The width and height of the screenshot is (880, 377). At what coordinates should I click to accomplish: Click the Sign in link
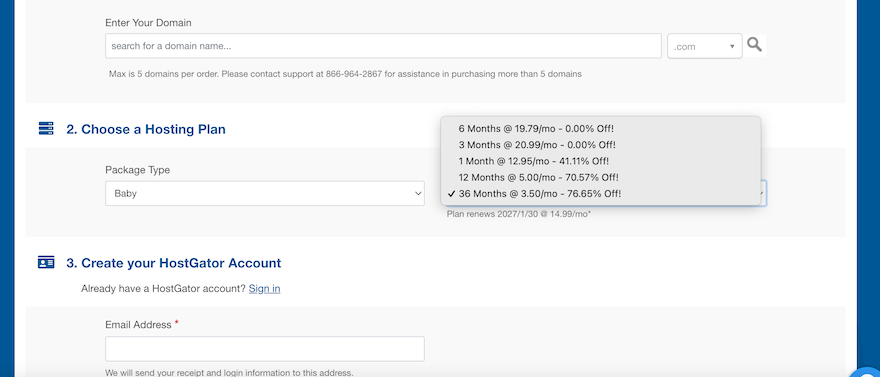click(x=264, y=288)
